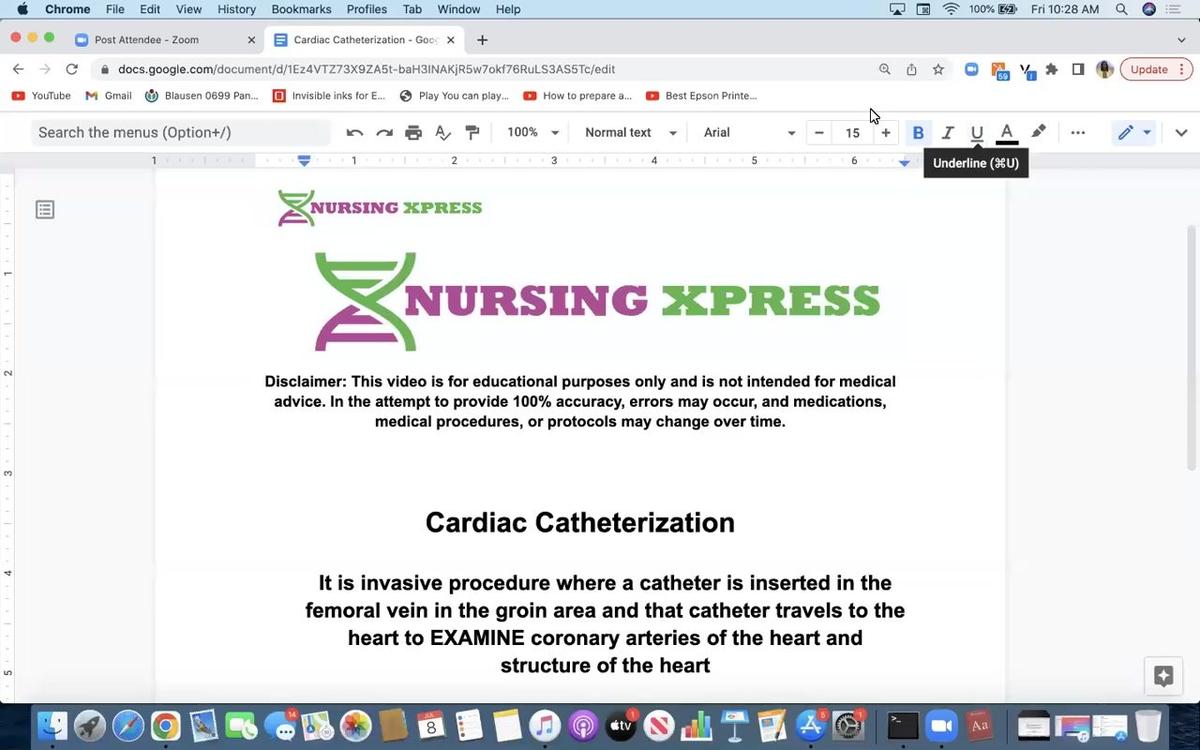The width and height of the screenshot is (1200, 750).
Task: Click the zoom magnifier in address bar
Action: [x=885, y=69]
